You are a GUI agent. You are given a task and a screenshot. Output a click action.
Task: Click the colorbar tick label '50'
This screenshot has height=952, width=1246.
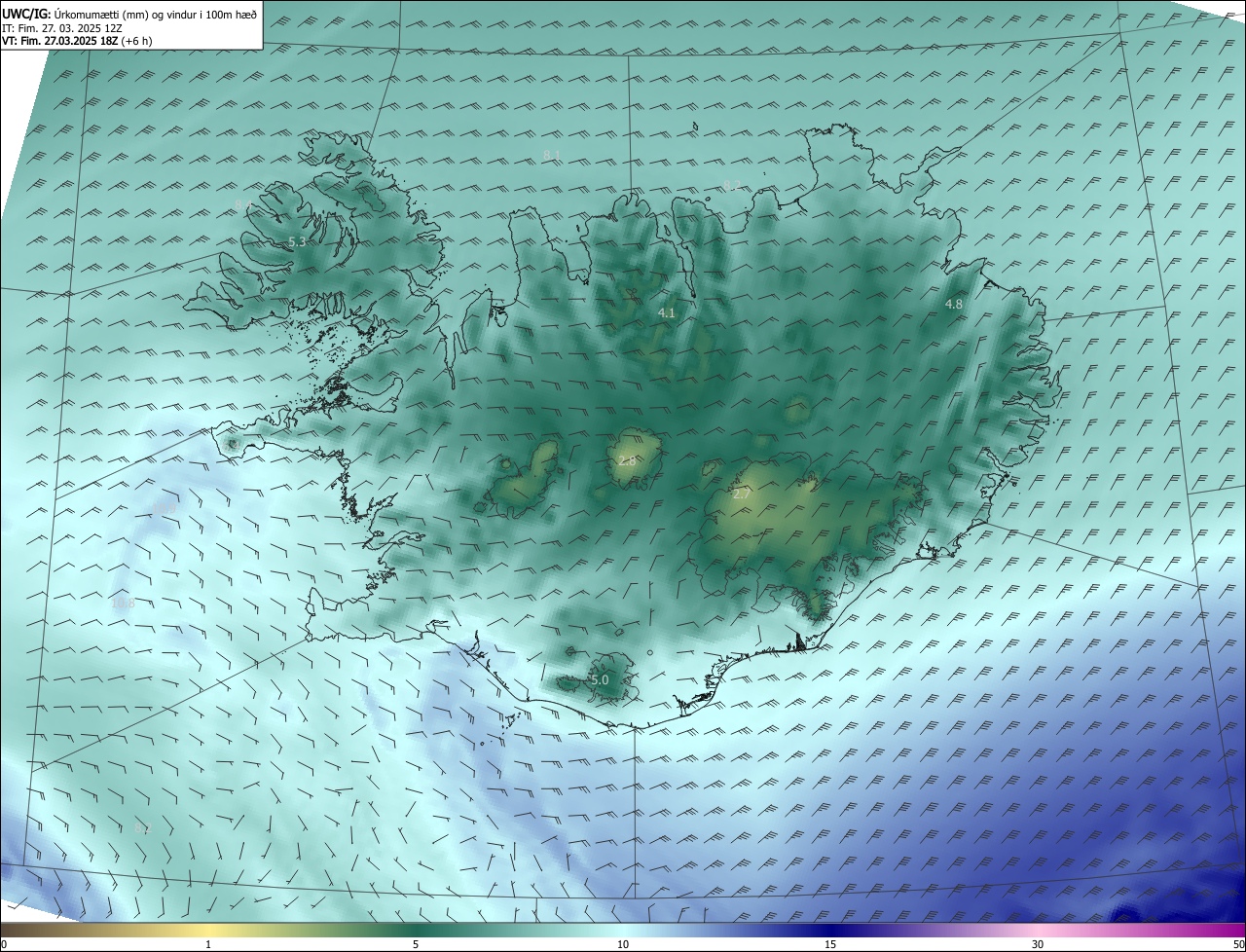coord(1238,944)
